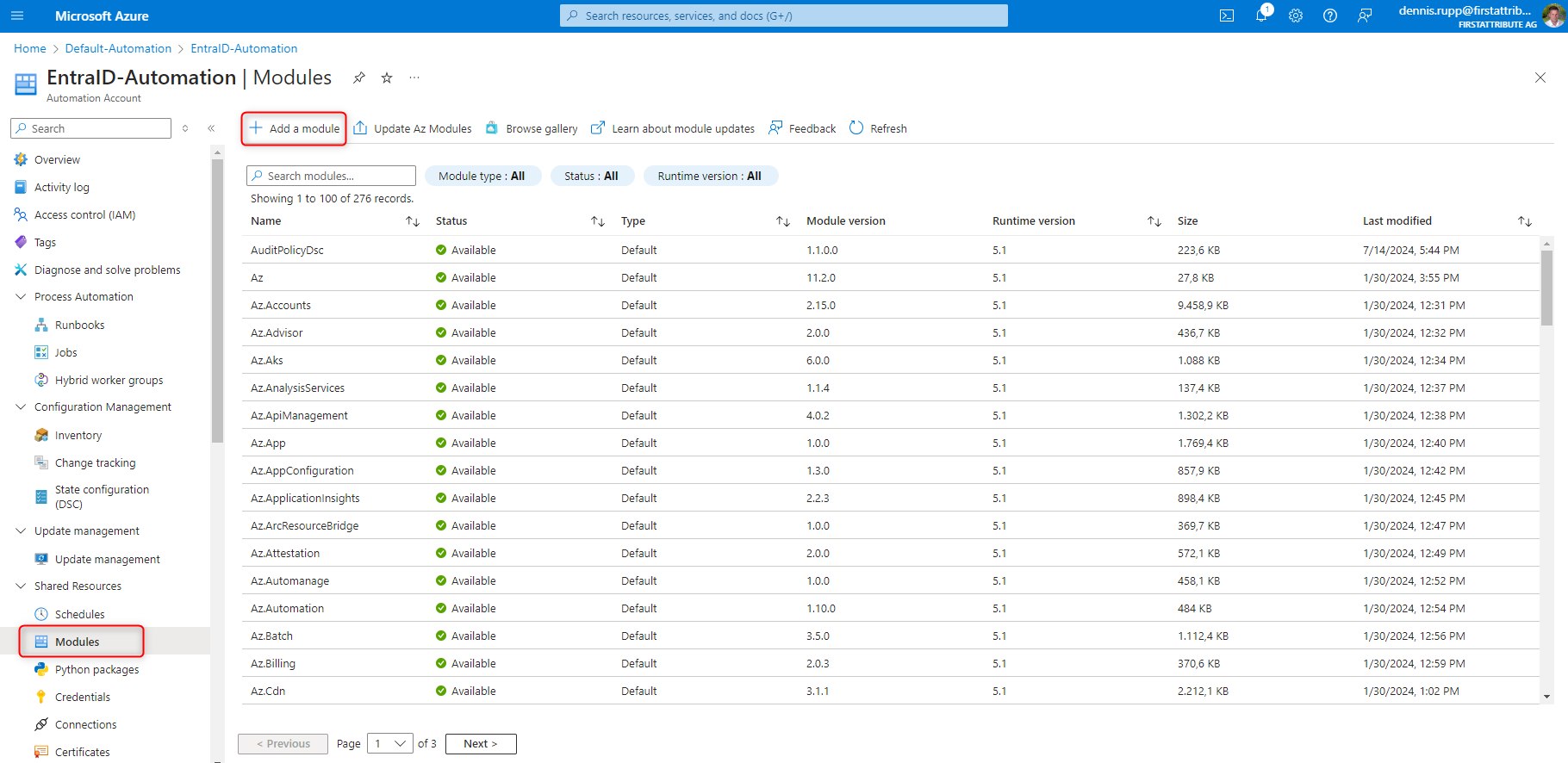Add Modules page to favorites star
Screen dimensions: 1568x763
pyautogui.click(x=387, y=78)
